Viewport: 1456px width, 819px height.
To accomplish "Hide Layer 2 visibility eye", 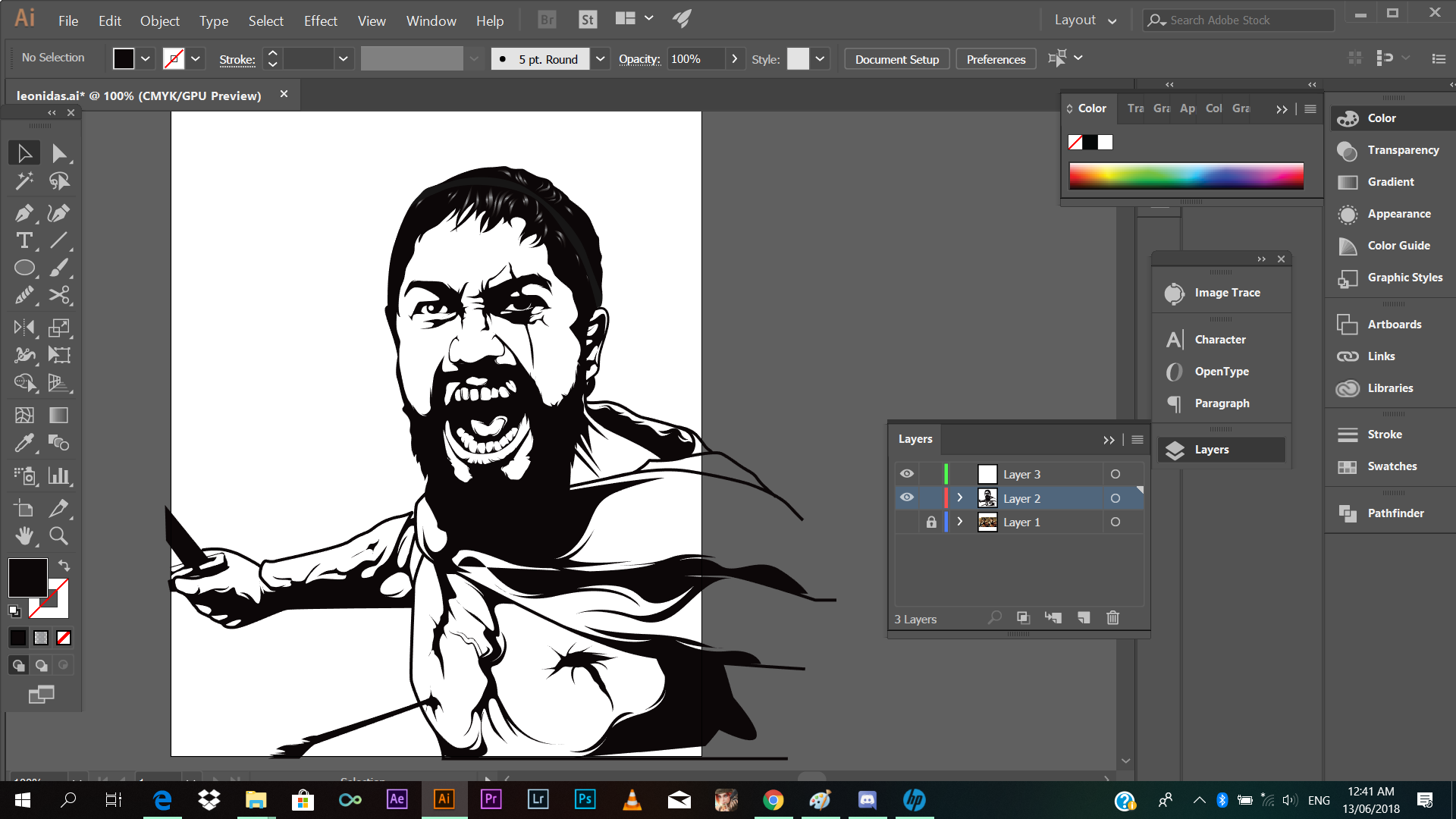I will [x=907, y=498].
